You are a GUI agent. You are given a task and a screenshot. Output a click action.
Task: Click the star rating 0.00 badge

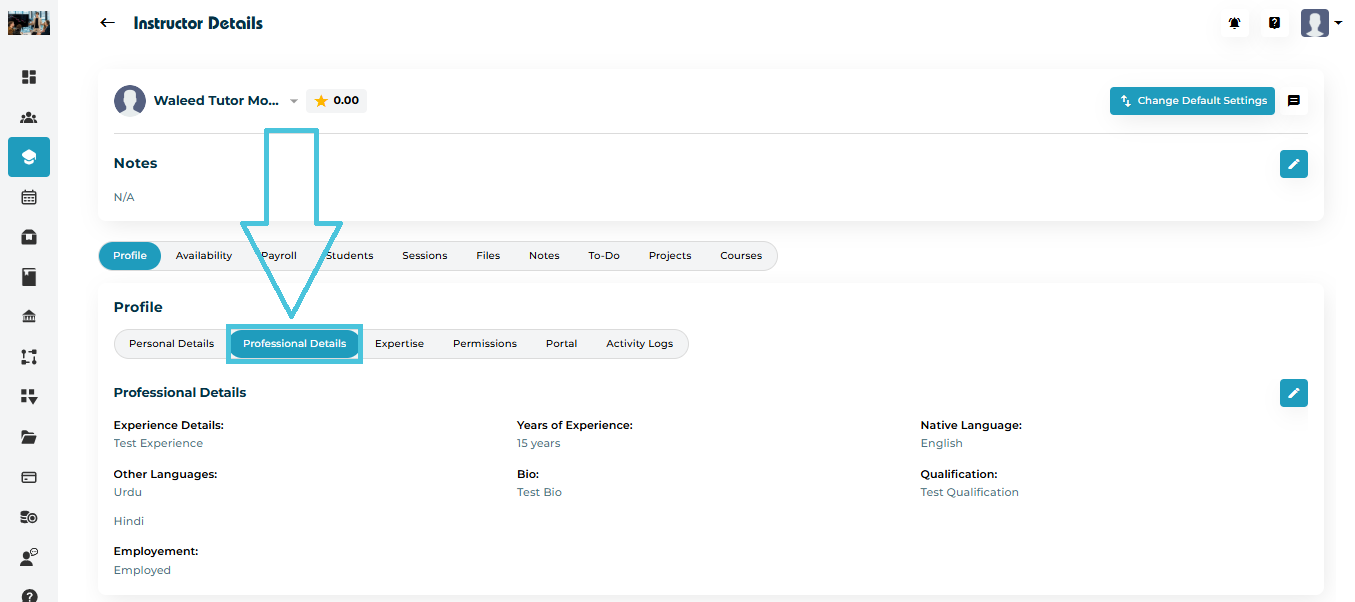336,101
